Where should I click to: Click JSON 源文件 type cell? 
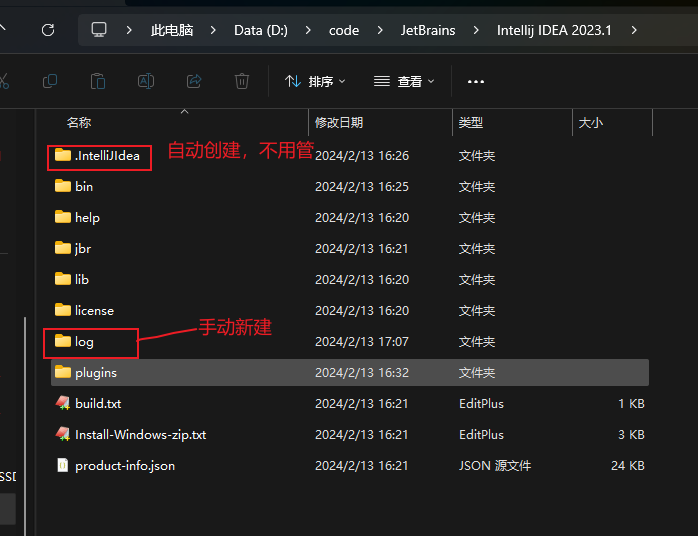pyautogui.click(x=495, y=466)
